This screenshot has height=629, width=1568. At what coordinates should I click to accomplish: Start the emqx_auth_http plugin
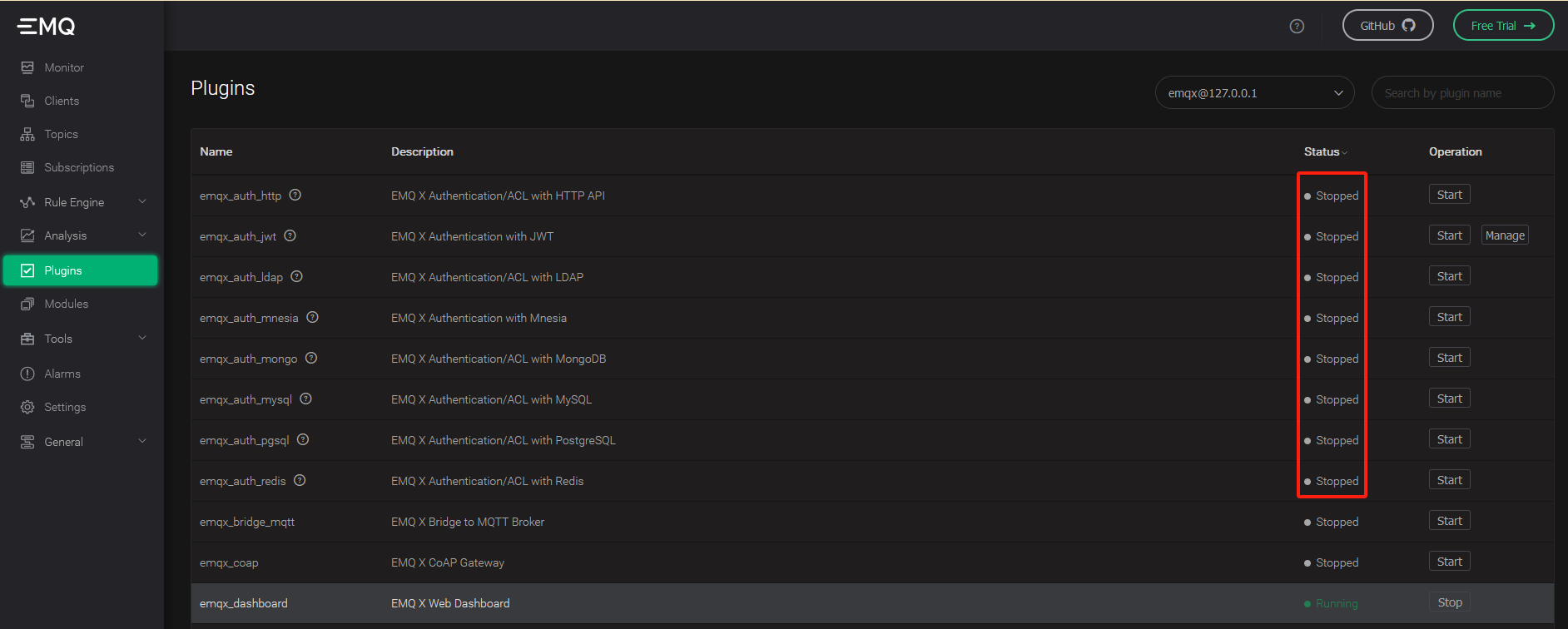[1449, 195]
